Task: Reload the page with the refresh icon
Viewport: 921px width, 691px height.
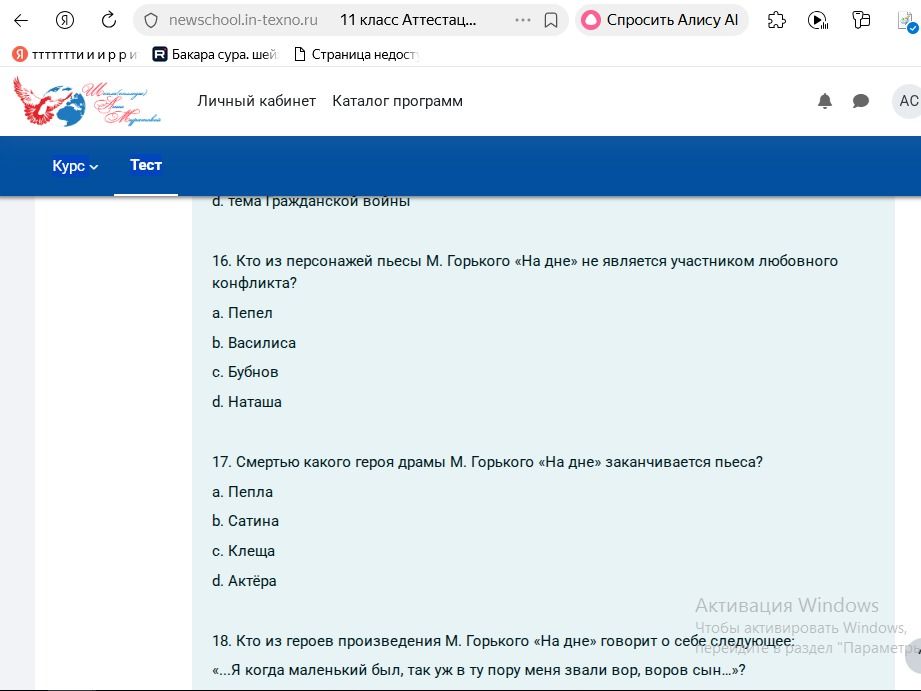Action: [x=109, y=21]
